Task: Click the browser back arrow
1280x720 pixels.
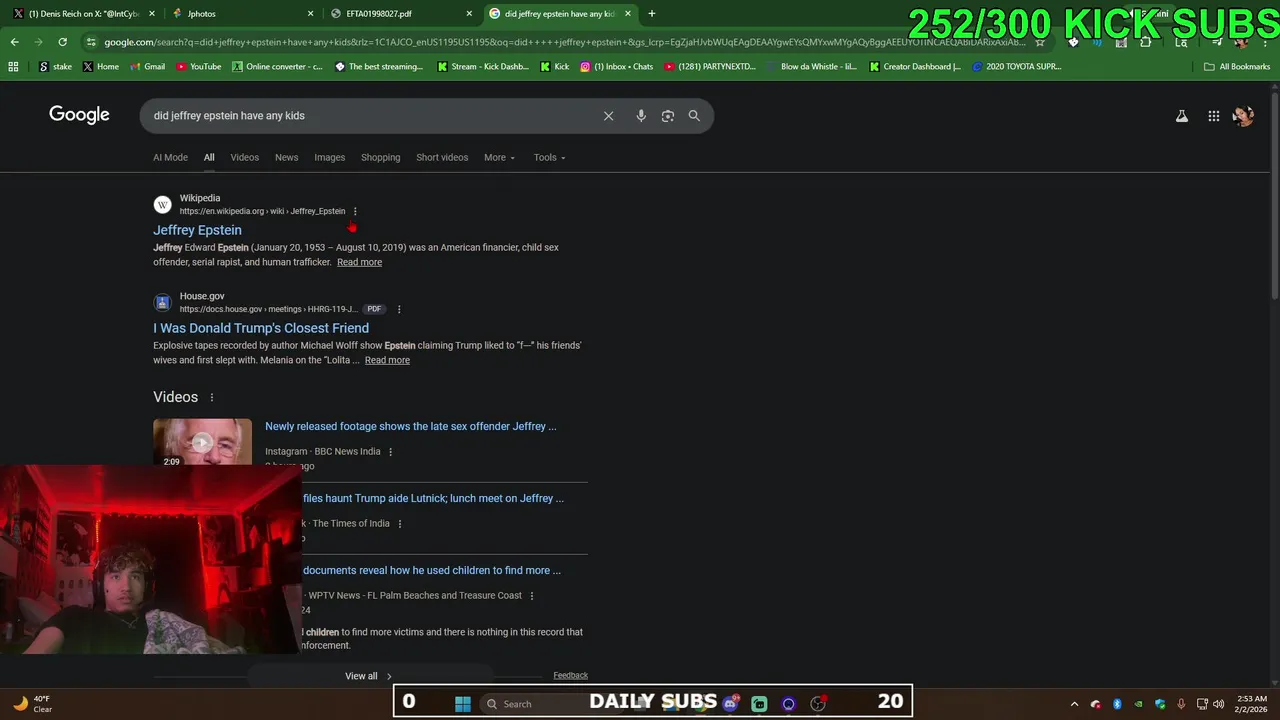Action: [x=14, y=42]
